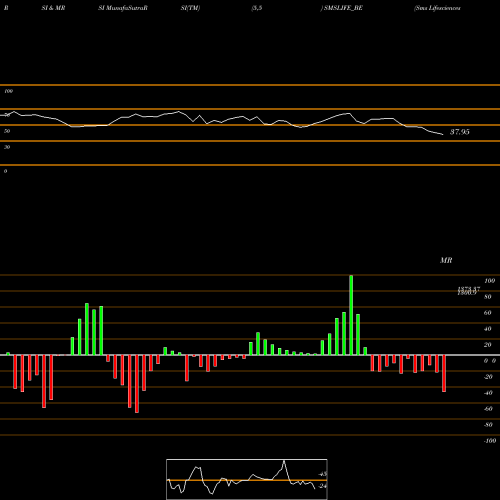Screen dimensions: 500x500
Task: Click the MR axis label -20
Action: pyautogui.click(x=488, y=377)
